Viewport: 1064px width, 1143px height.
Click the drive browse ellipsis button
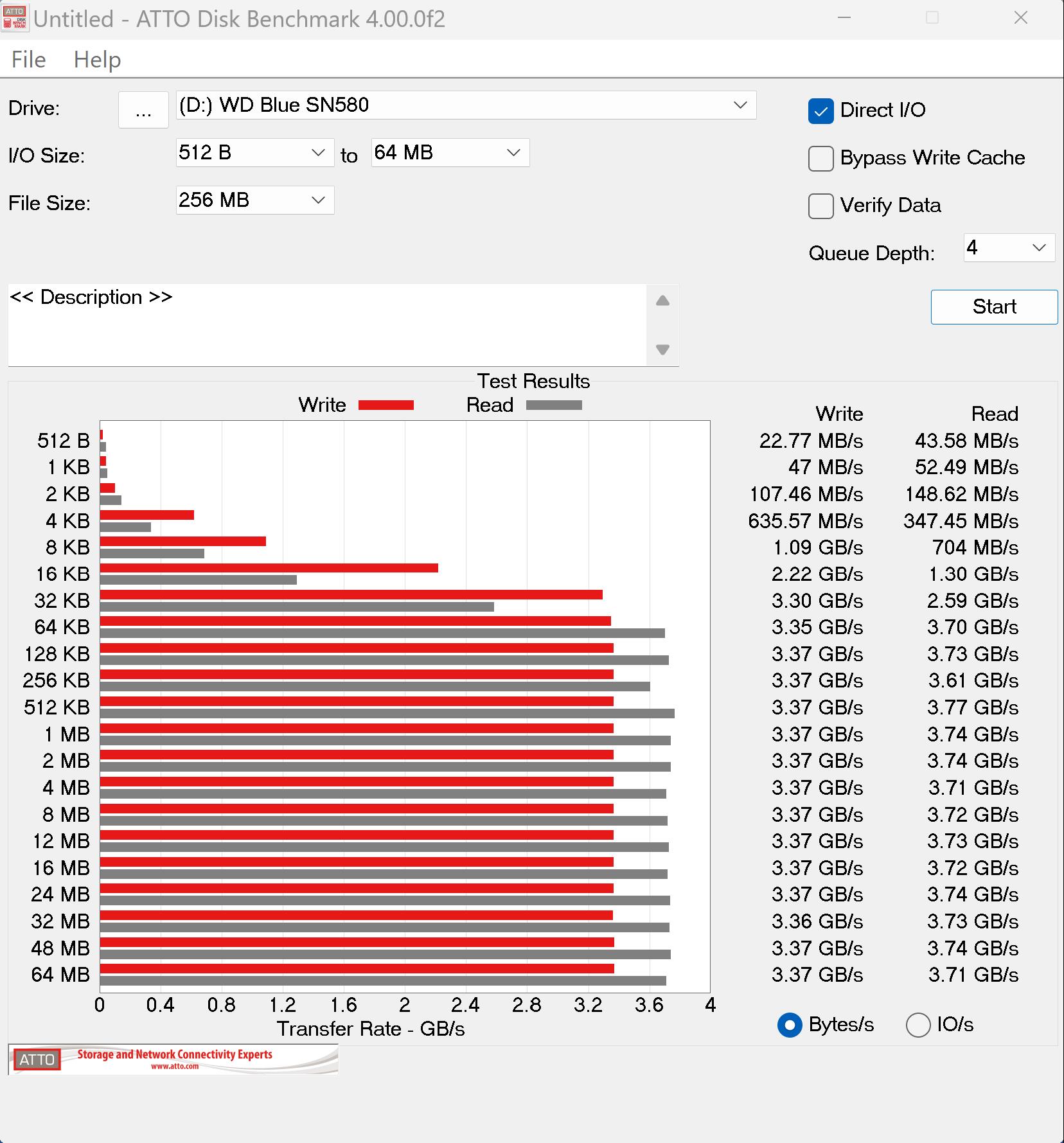[x=143, y=110]
